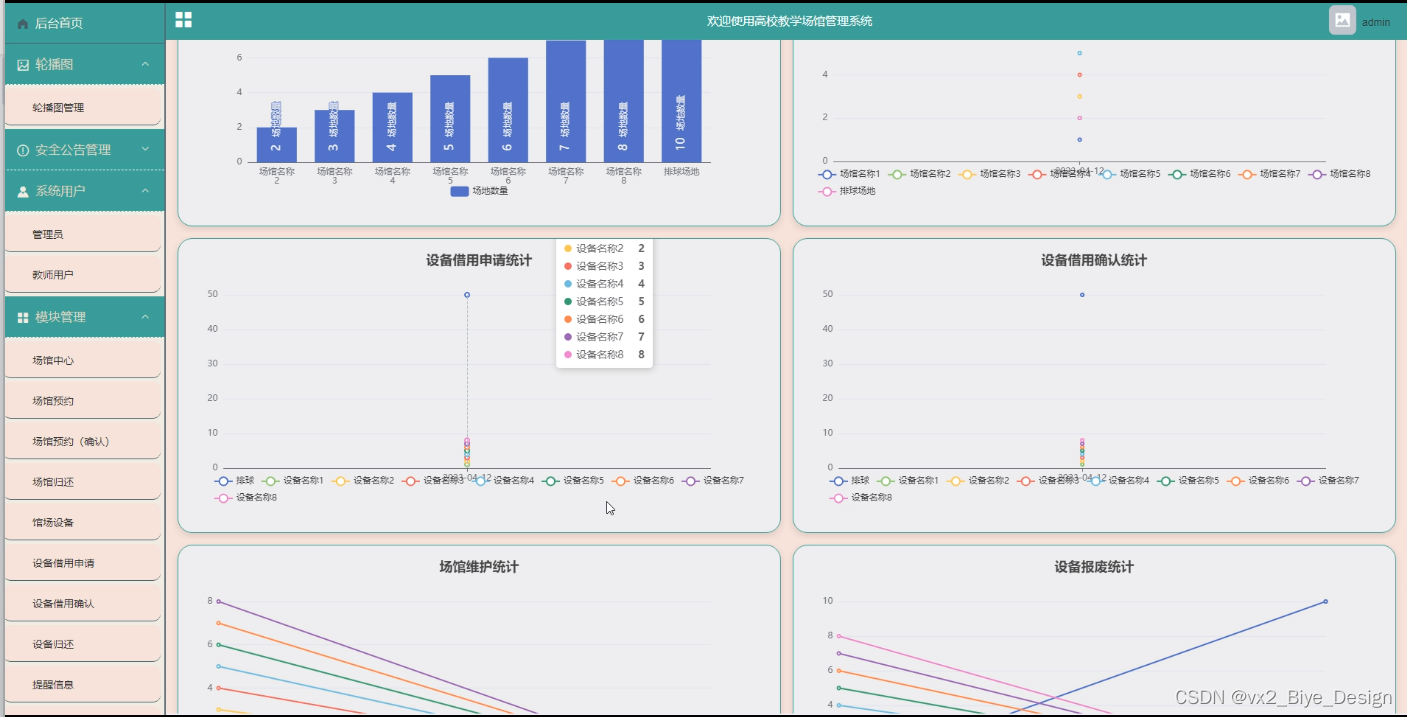Toggle 设备名称1 legend in 设备借用确认统计 chart
Screen dimensions: 1407x717
click(907, 481)
